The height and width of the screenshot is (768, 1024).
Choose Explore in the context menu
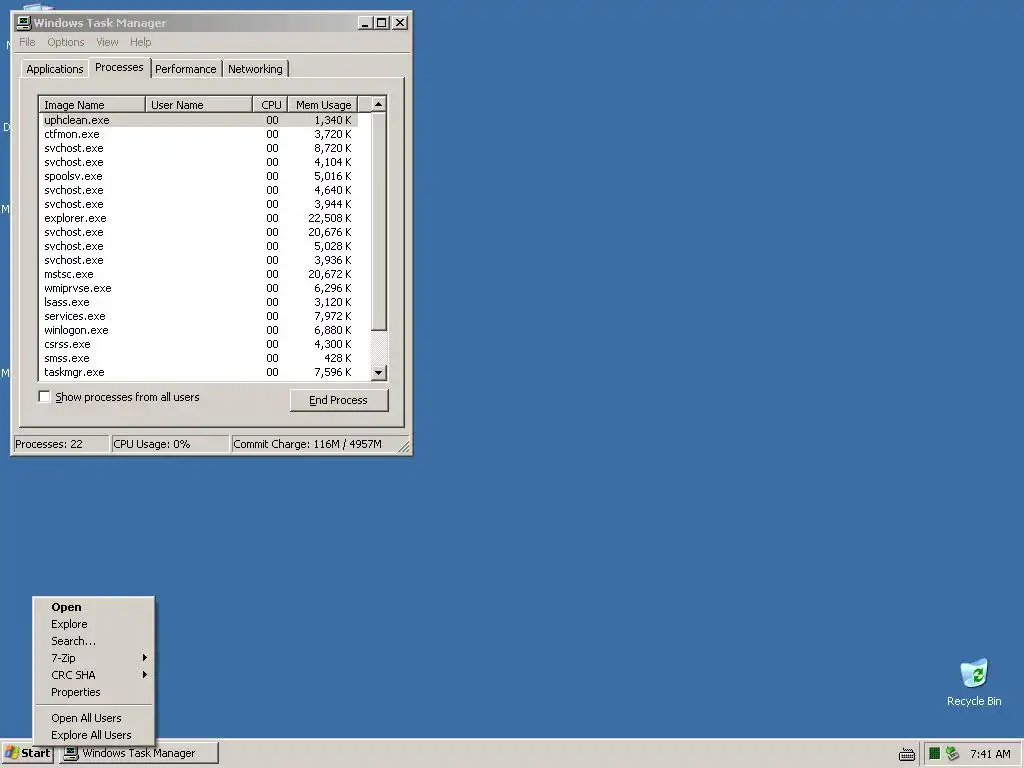coord(94,624)
